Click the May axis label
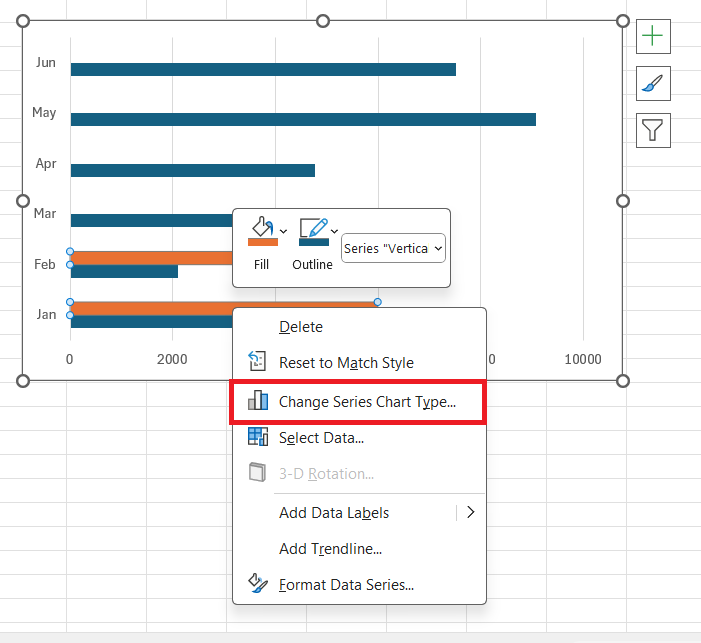 44,113
